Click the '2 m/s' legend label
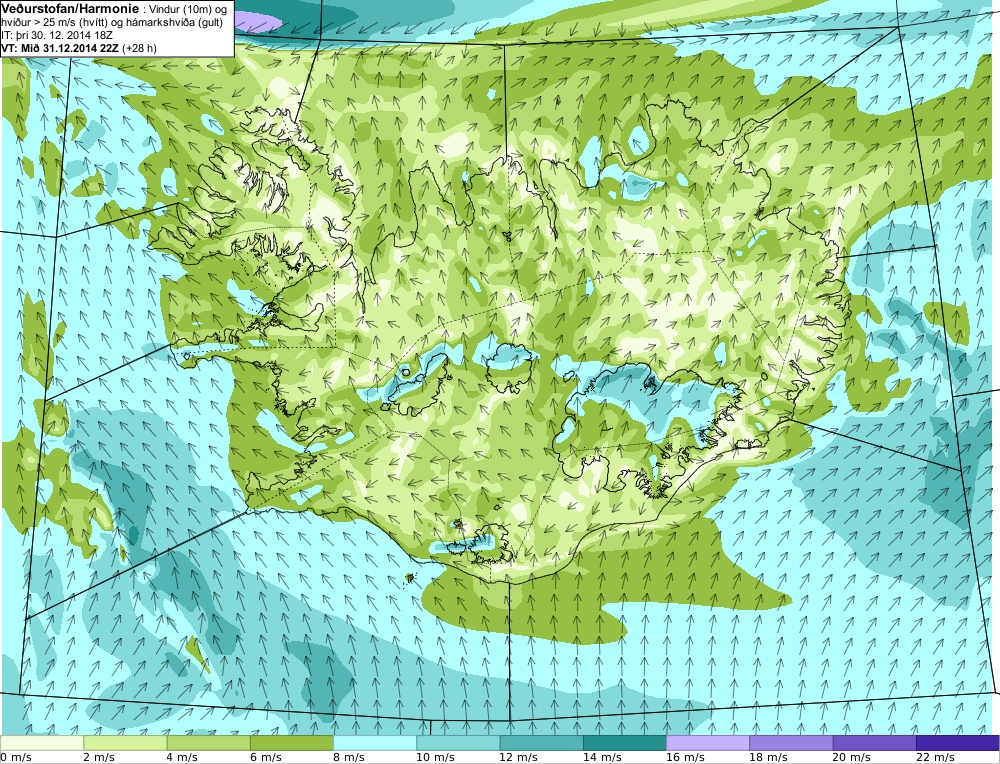 pyautogui.click(x=99, y=757)
